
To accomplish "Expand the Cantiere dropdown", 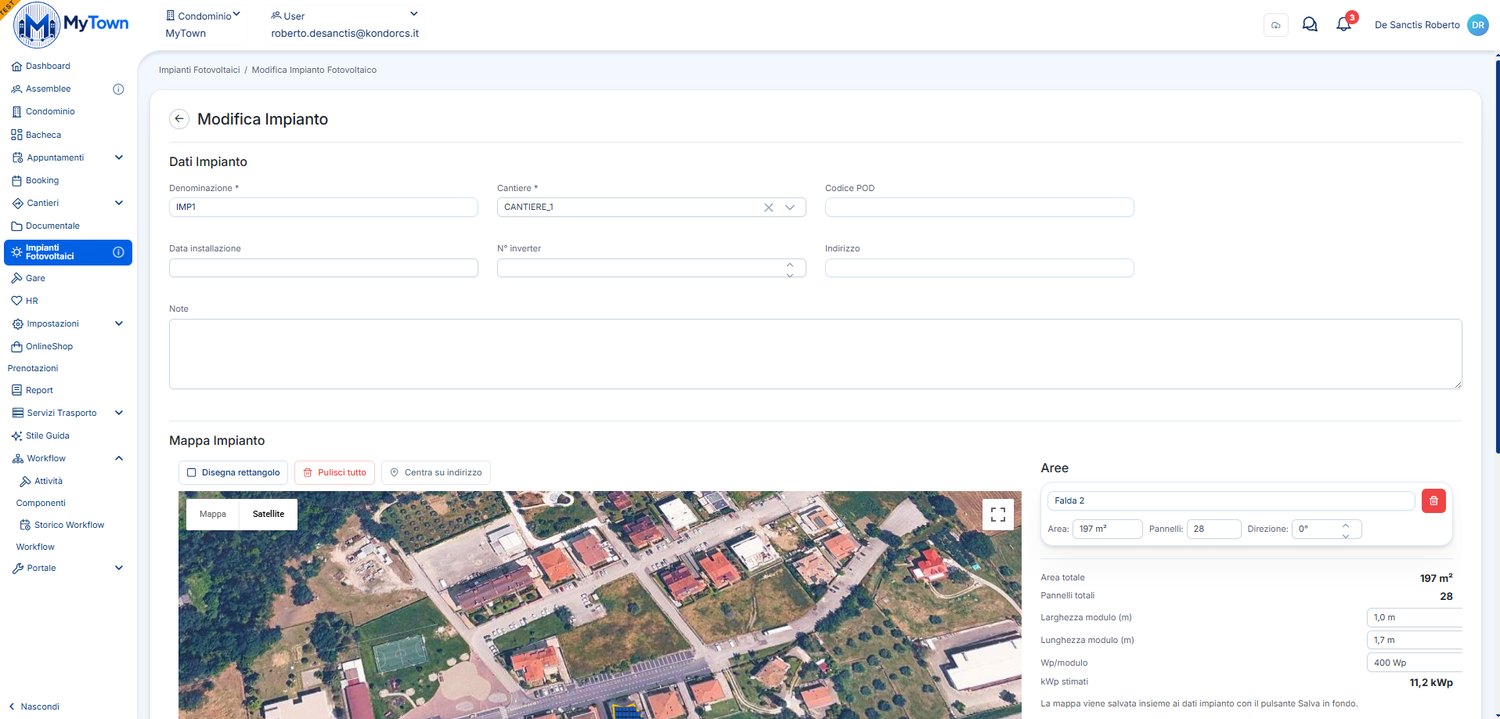I will click(x=789, y=207).
